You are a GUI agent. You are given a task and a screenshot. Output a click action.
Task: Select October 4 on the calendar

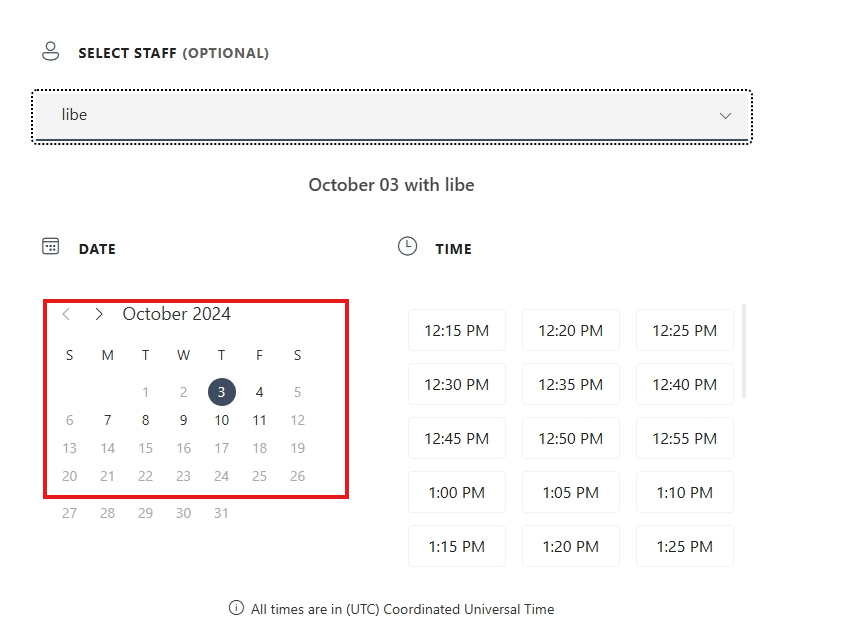click(259, 392)
